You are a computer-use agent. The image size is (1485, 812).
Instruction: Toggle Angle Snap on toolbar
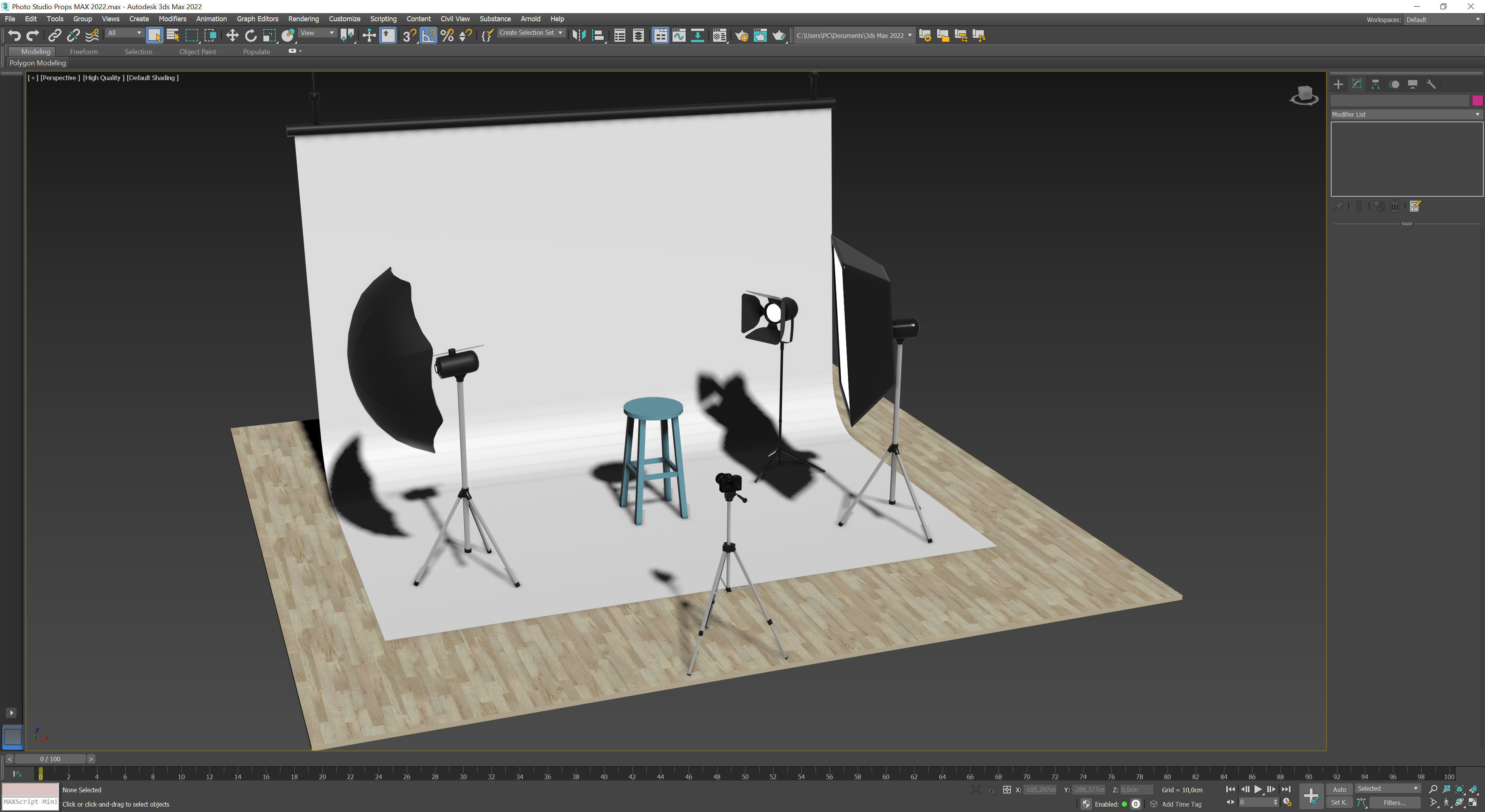coord(428,36)
